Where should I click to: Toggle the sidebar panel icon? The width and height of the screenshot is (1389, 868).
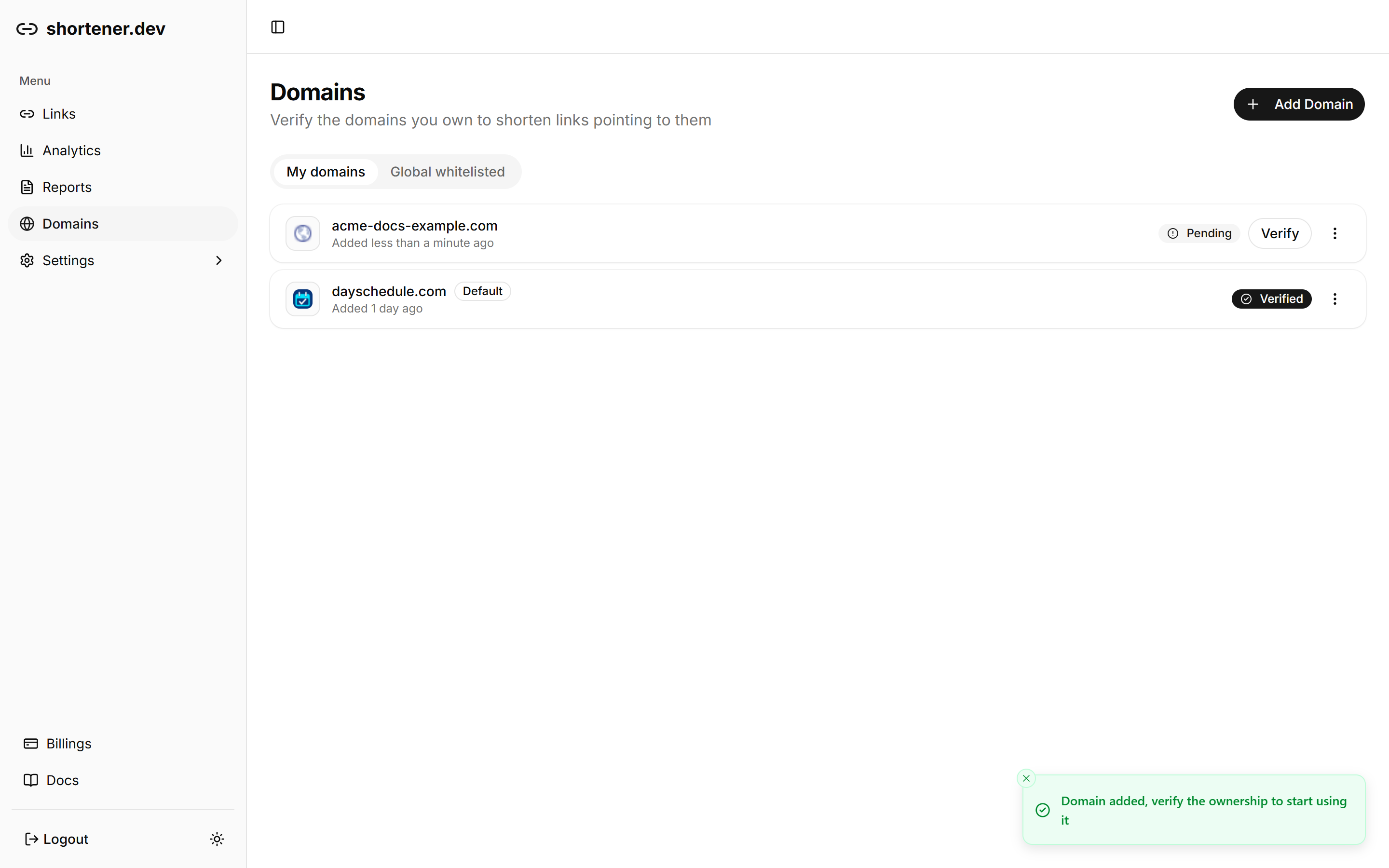pyautogui.click(x=278, y=27)
